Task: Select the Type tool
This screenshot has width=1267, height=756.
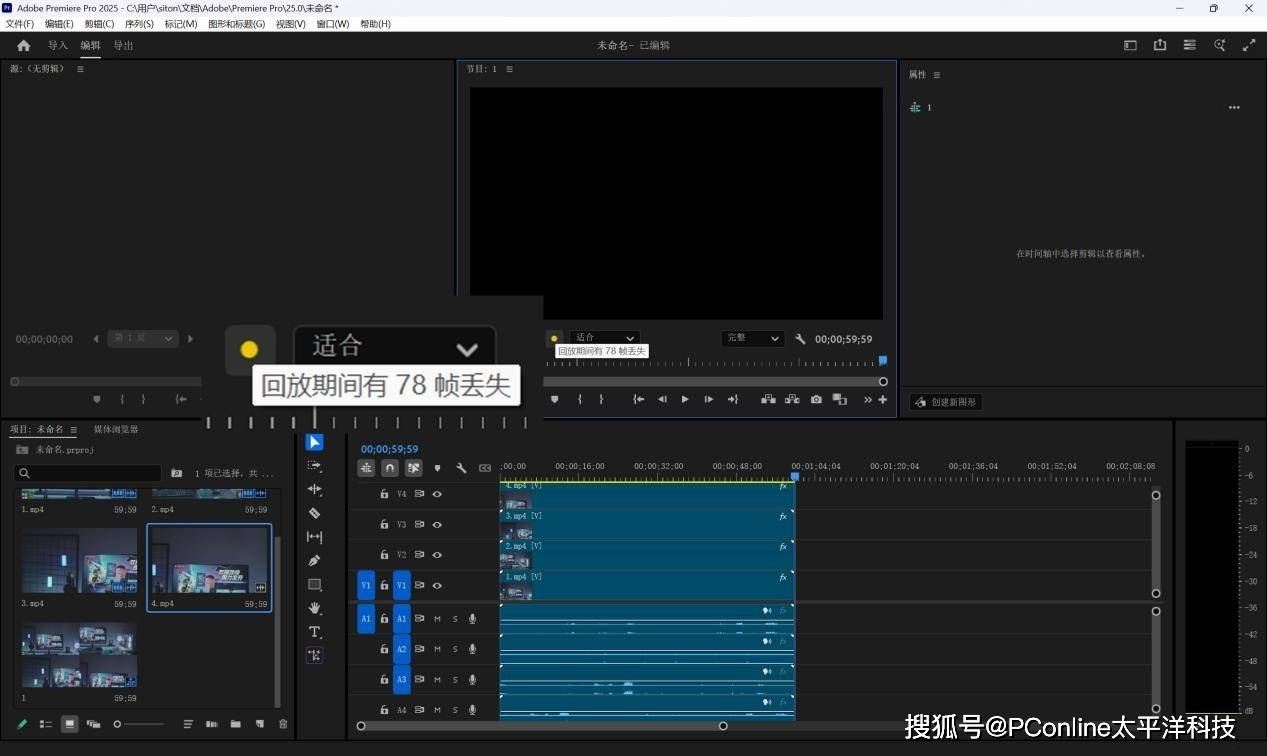Action: pyautogui.click(x=314, y=632)
